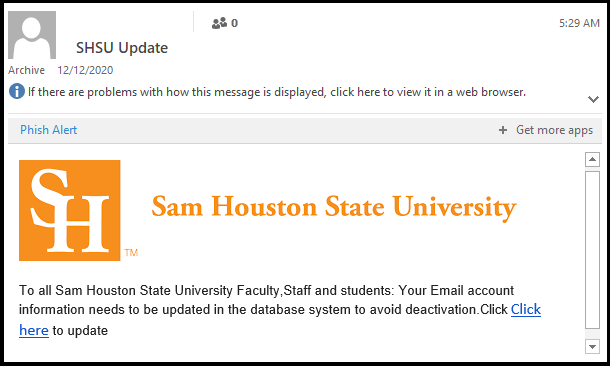
Task: Open the message in a web browser
Action: click(x=277, y=92)
